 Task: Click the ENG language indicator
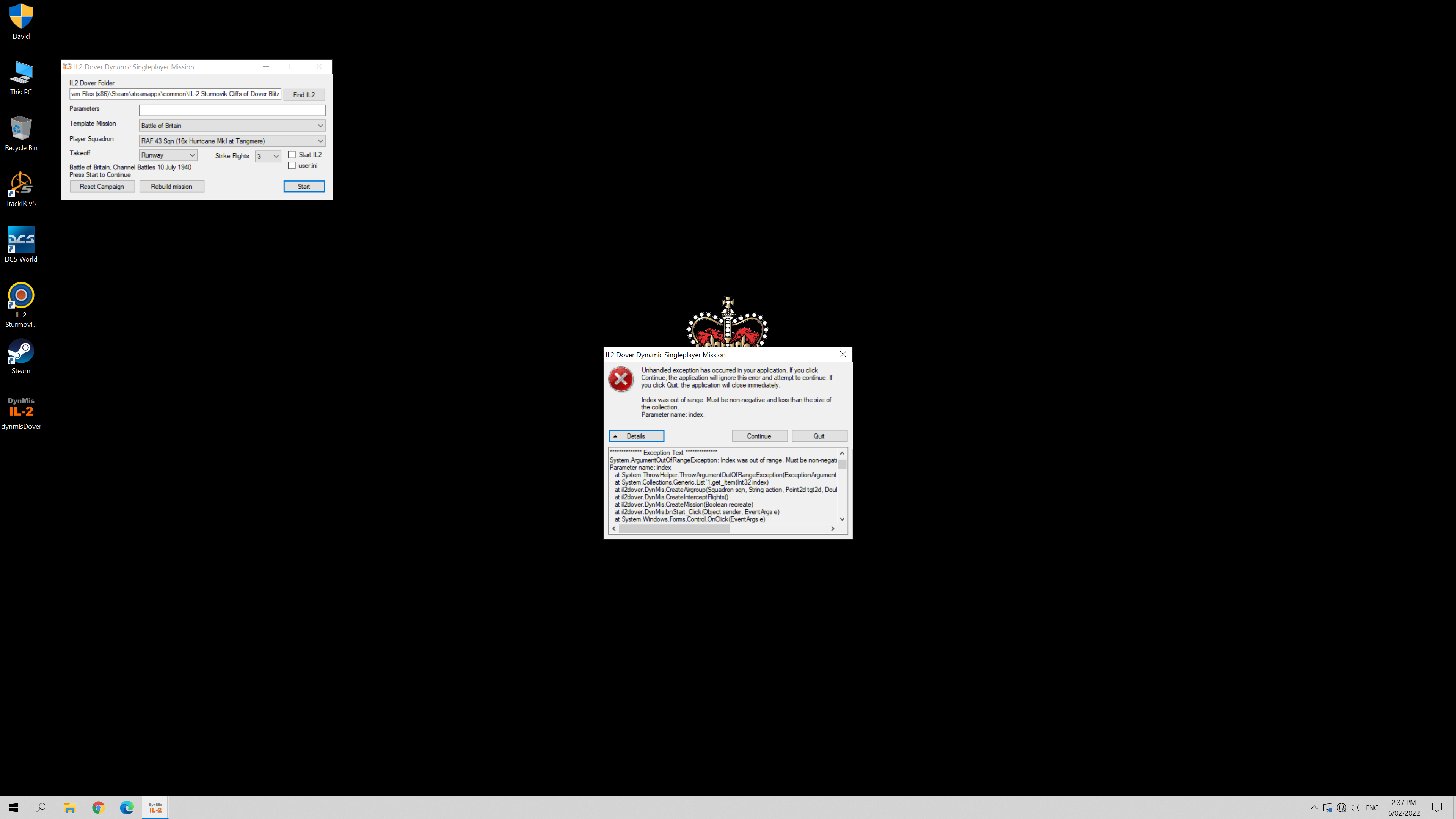coord(1372,808)
